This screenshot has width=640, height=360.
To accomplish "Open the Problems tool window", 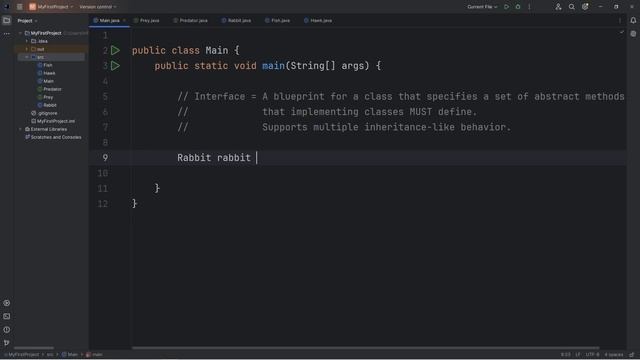I will (x=7, y=329).
